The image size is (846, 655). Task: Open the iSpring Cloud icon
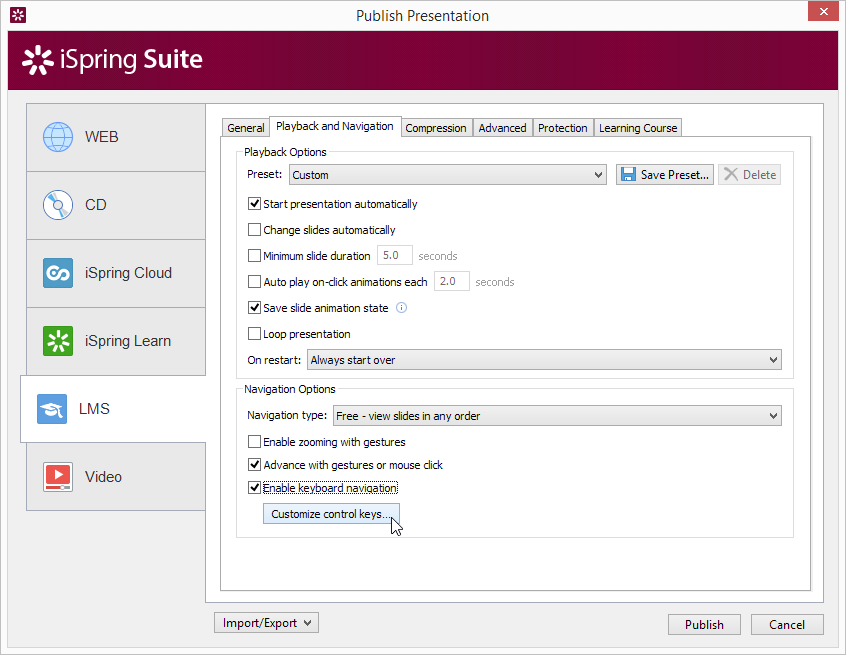click(58, 273)
